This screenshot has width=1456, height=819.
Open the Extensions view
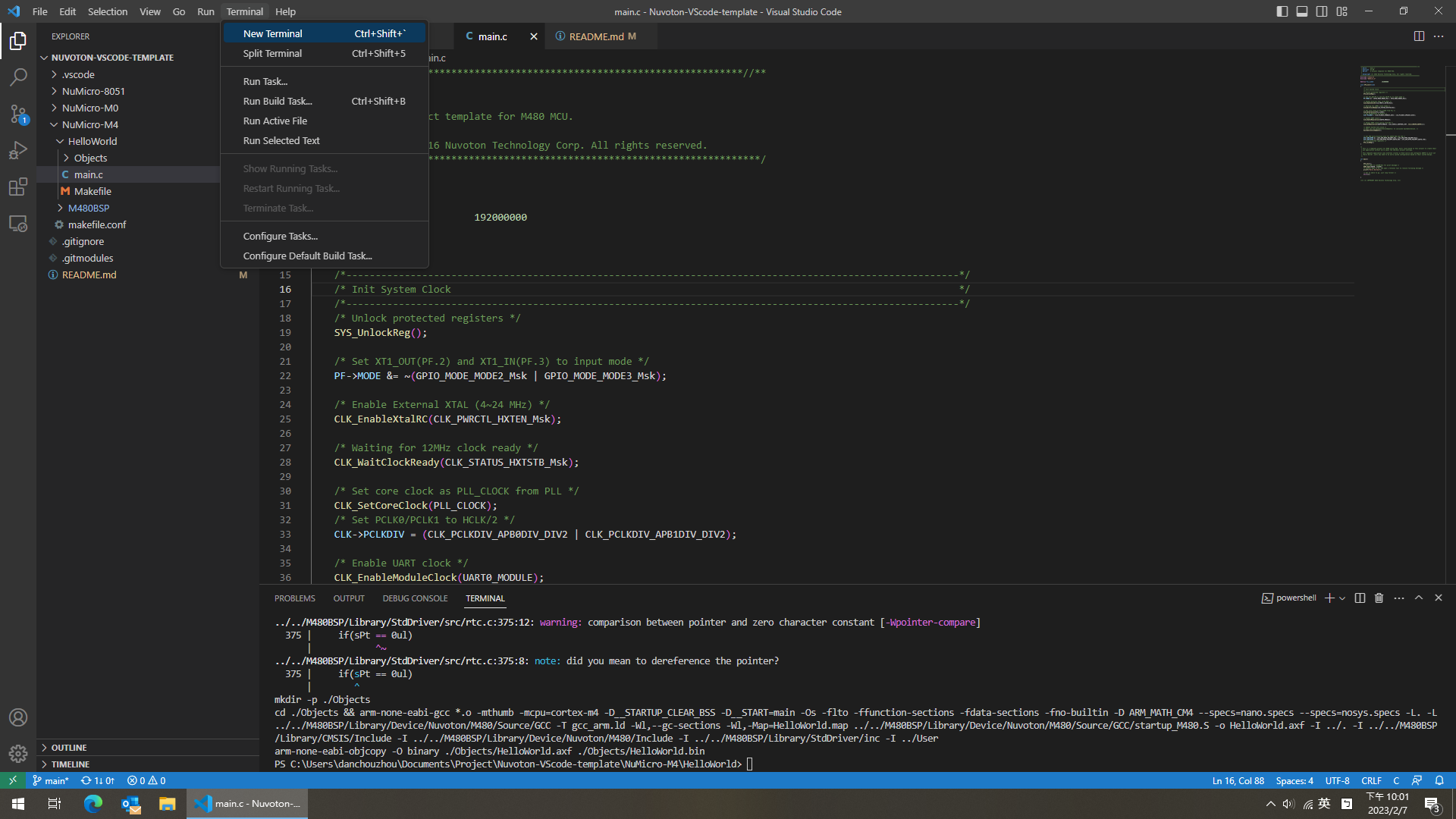18,187
